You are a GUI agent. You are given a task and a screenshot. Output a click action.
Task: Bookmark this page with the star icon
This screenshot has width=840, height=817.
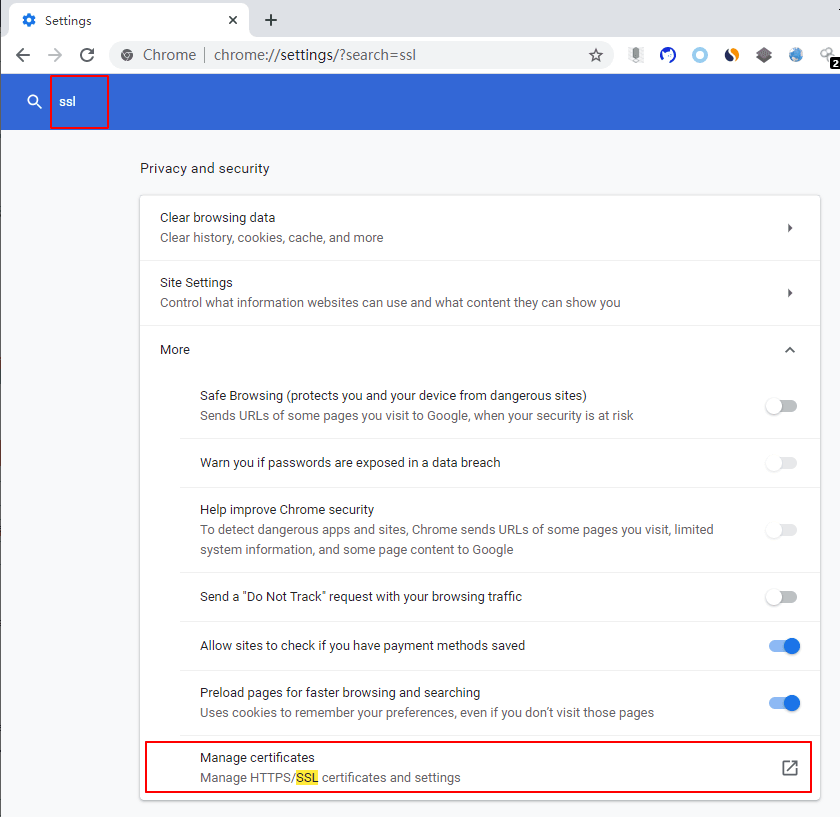click(596, 55)
